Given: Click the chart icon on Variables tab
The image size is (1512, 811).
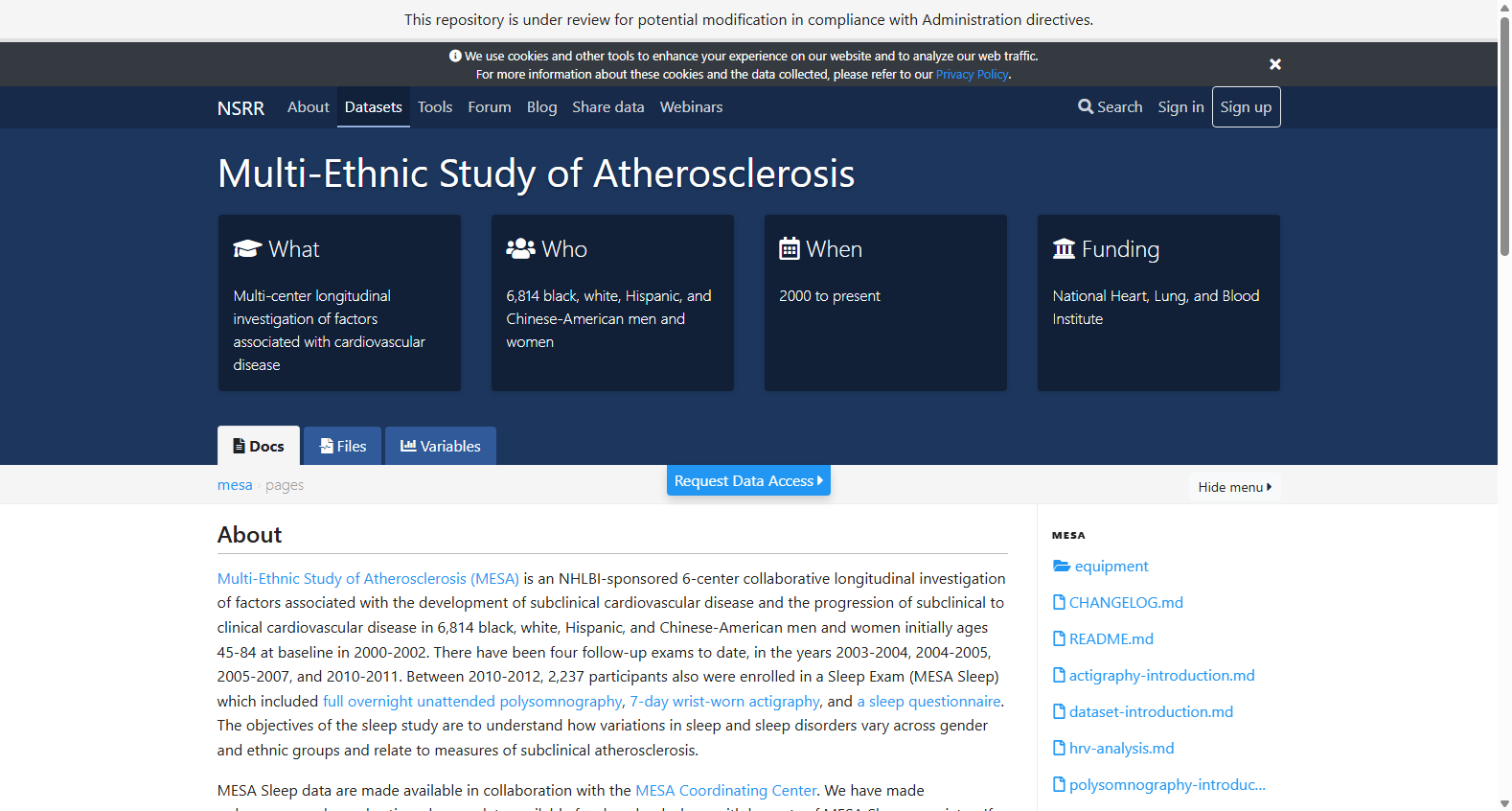Looking at the screenshot, I should tap(408, 446).
